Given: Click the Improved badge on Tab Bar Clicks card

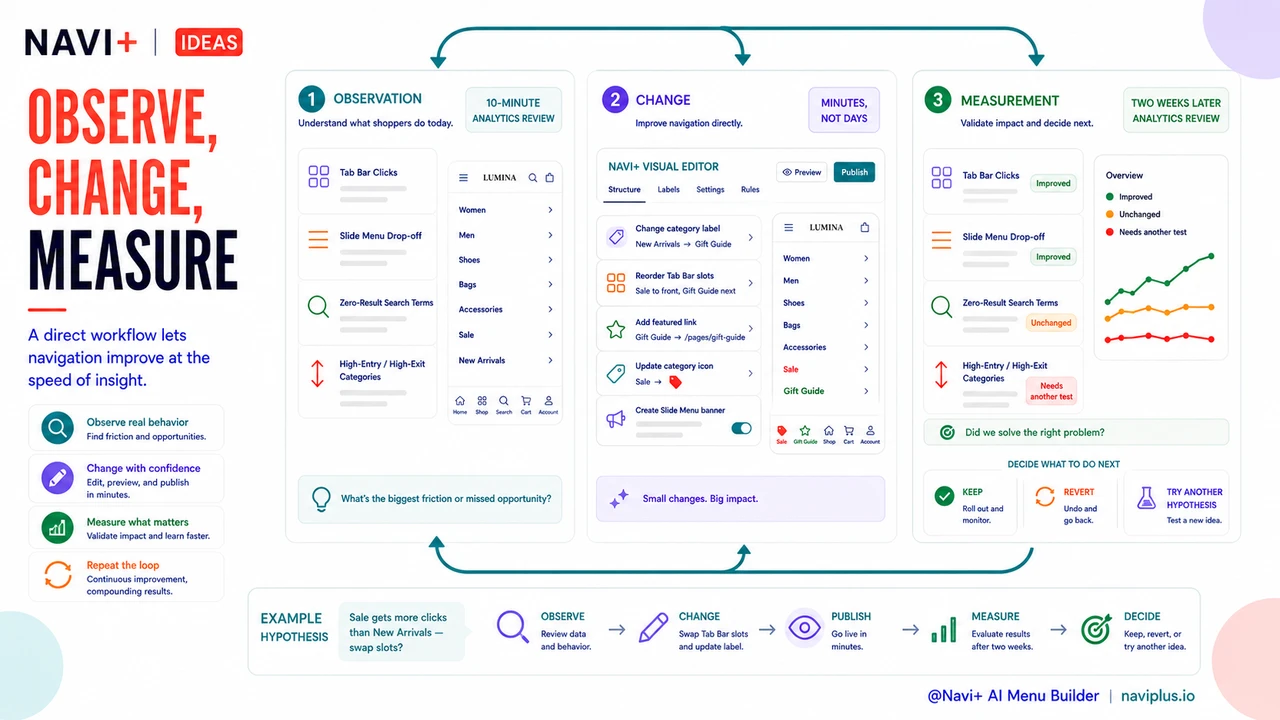Looking at the screenshot, I should tap(1053, 184).
